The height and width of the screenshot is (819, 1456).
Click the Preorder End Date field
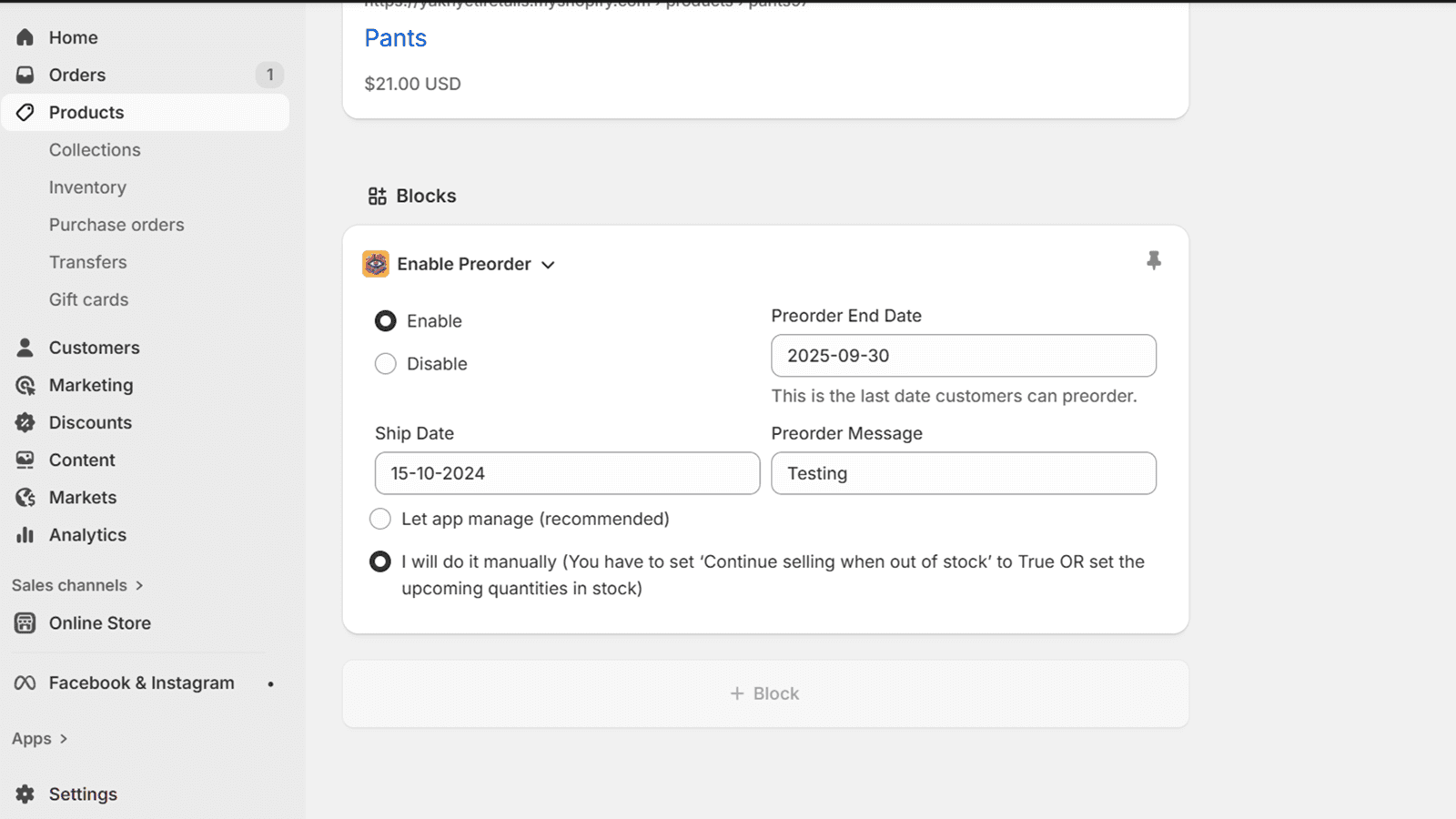click(963, 356)
